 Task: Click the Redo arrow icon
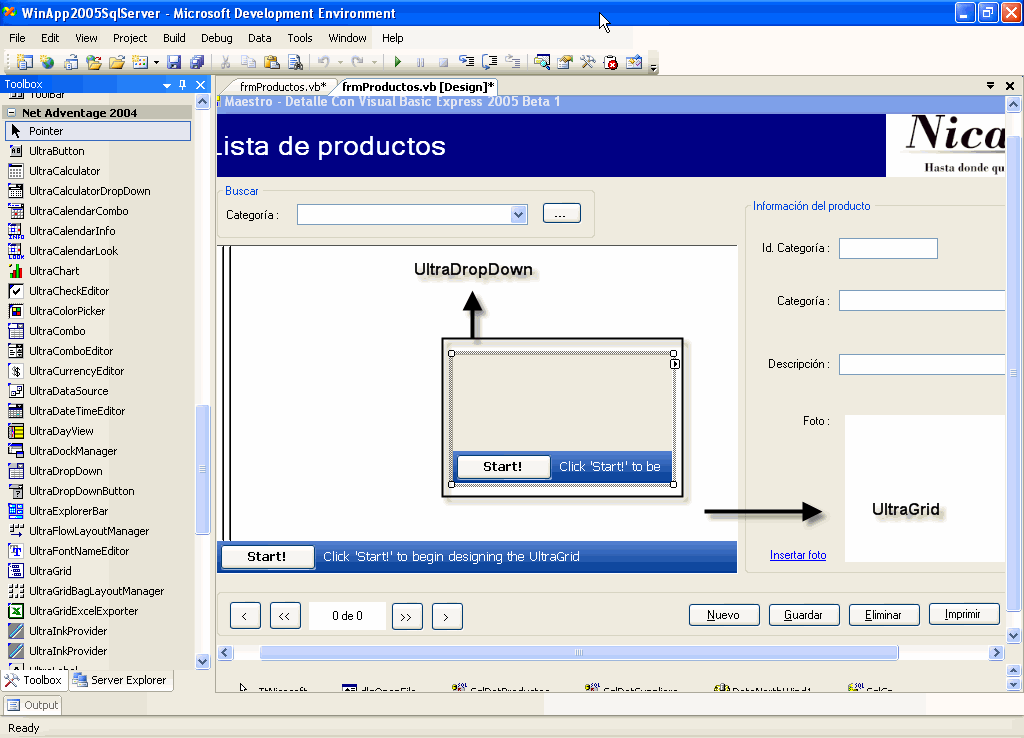tap(357, 62)
